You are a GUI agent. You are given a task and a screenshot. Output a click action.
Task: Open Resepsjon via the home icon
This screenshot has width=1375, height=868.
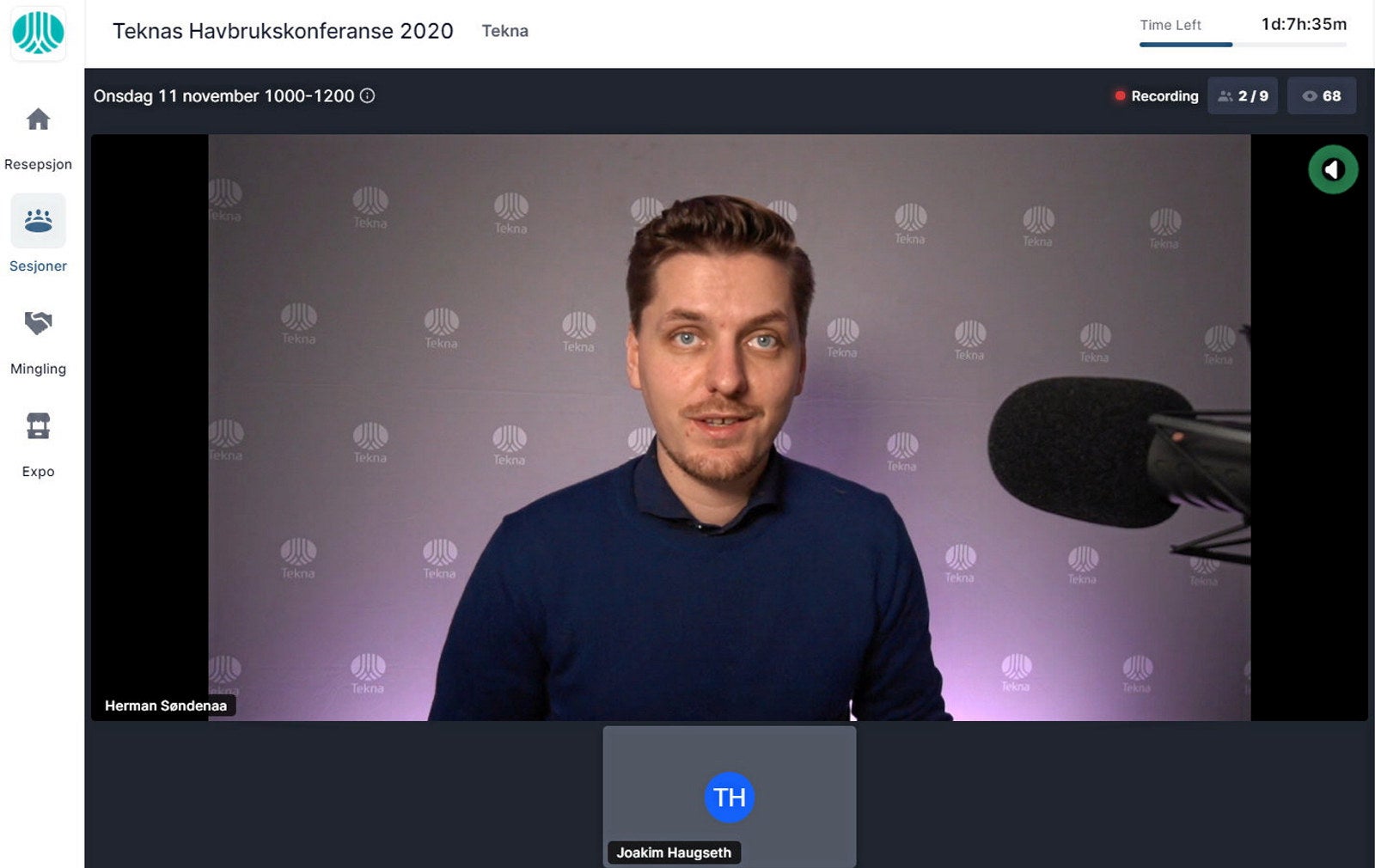38,119
